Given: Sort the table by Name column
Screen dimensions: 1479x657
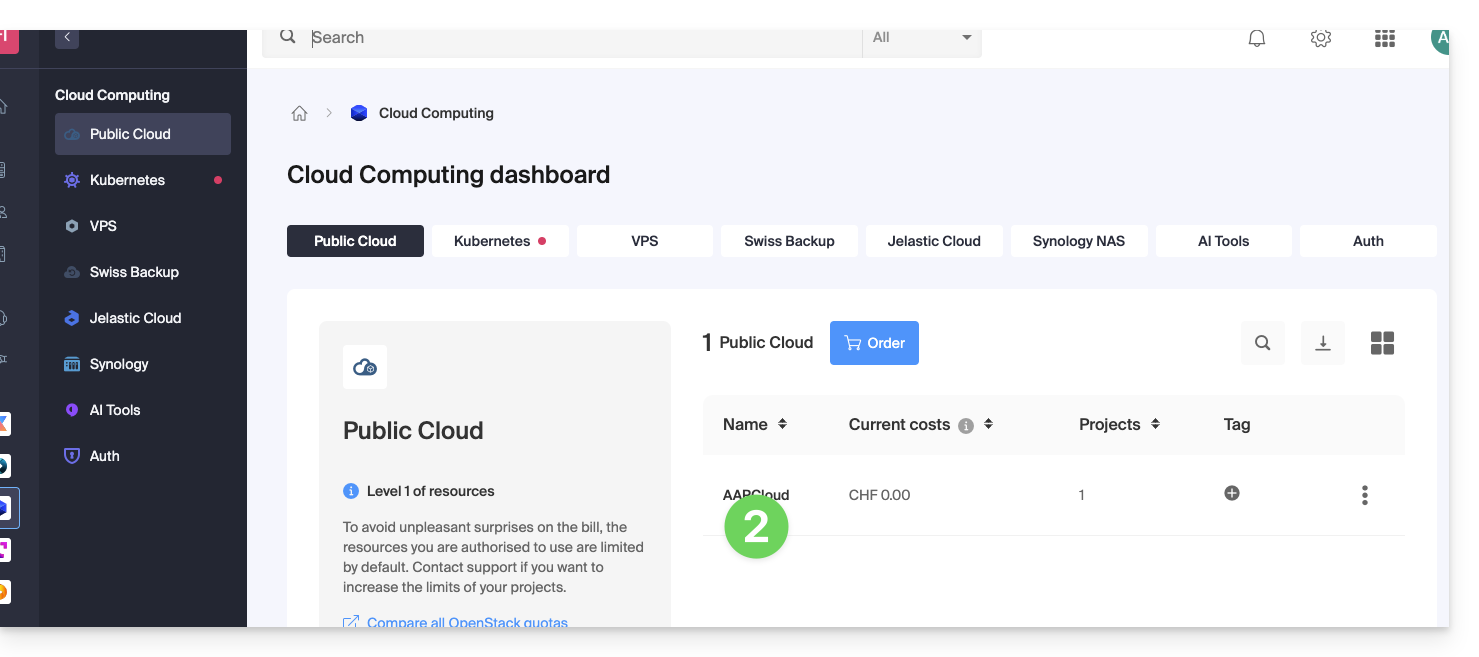Looking at the screenshot, I should coord(782,424).
